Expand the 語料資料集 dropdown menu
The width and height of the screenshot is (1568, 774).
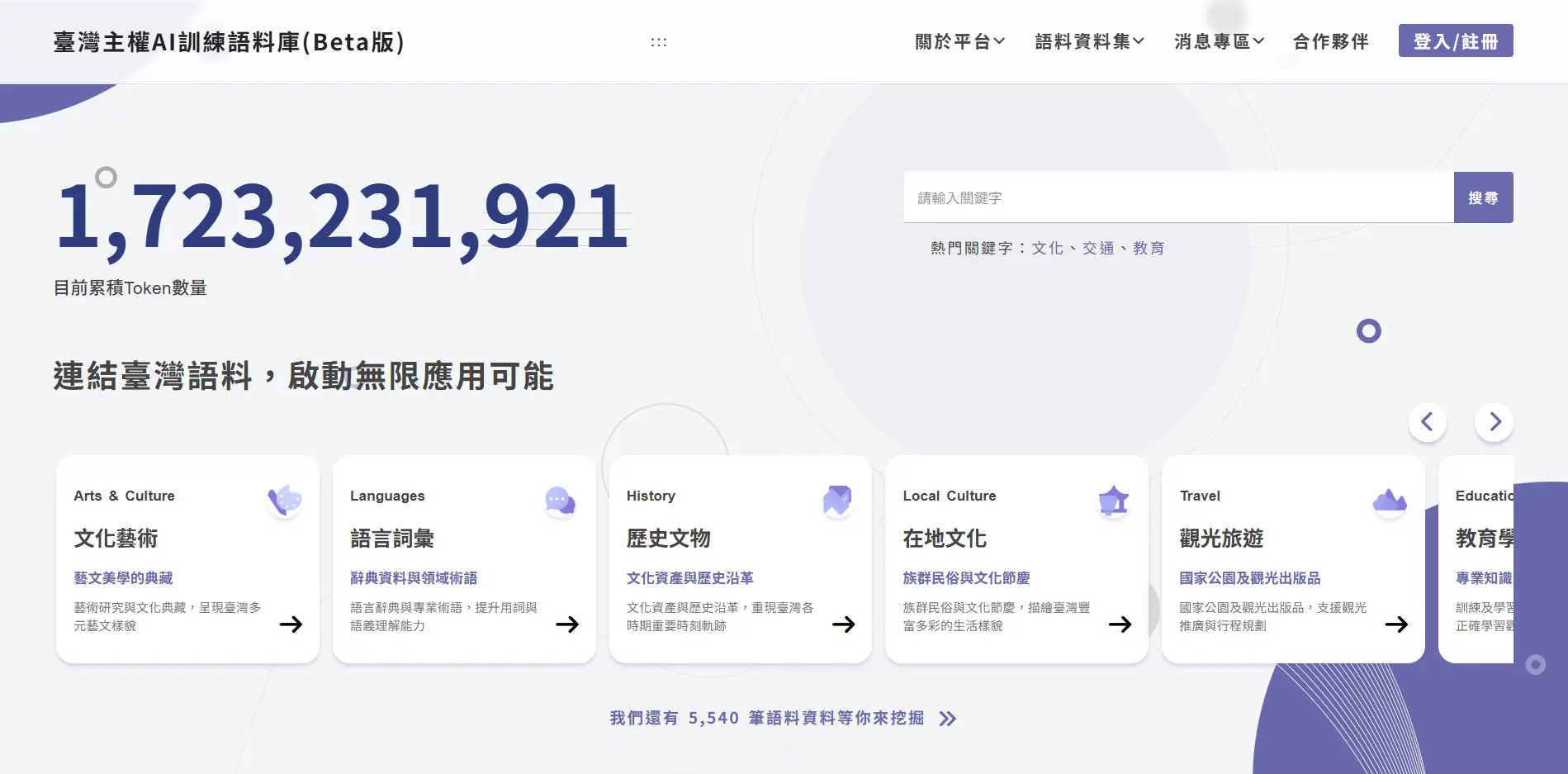[1090, 41]
